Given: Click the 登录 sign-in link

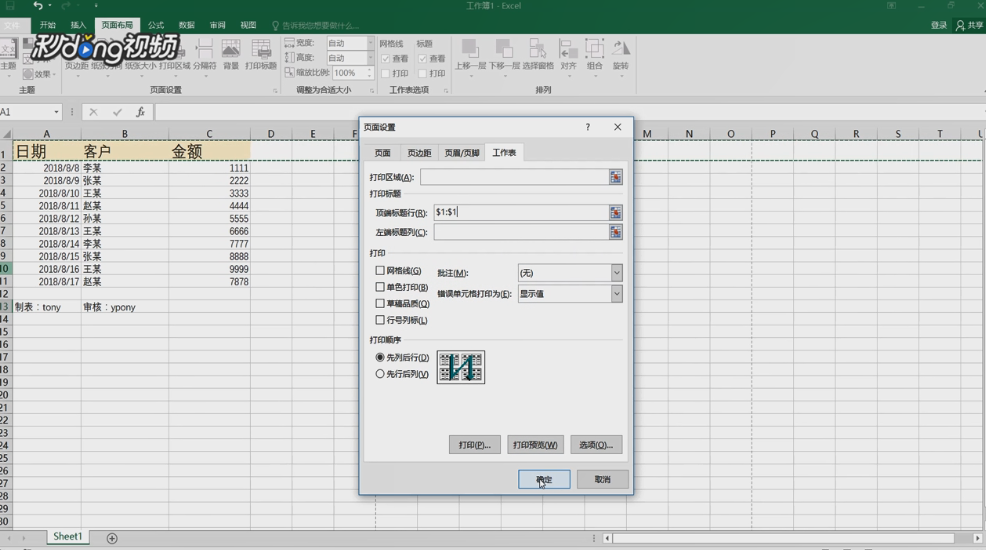Looking at the screenshot, I should (x=939, y=25).
